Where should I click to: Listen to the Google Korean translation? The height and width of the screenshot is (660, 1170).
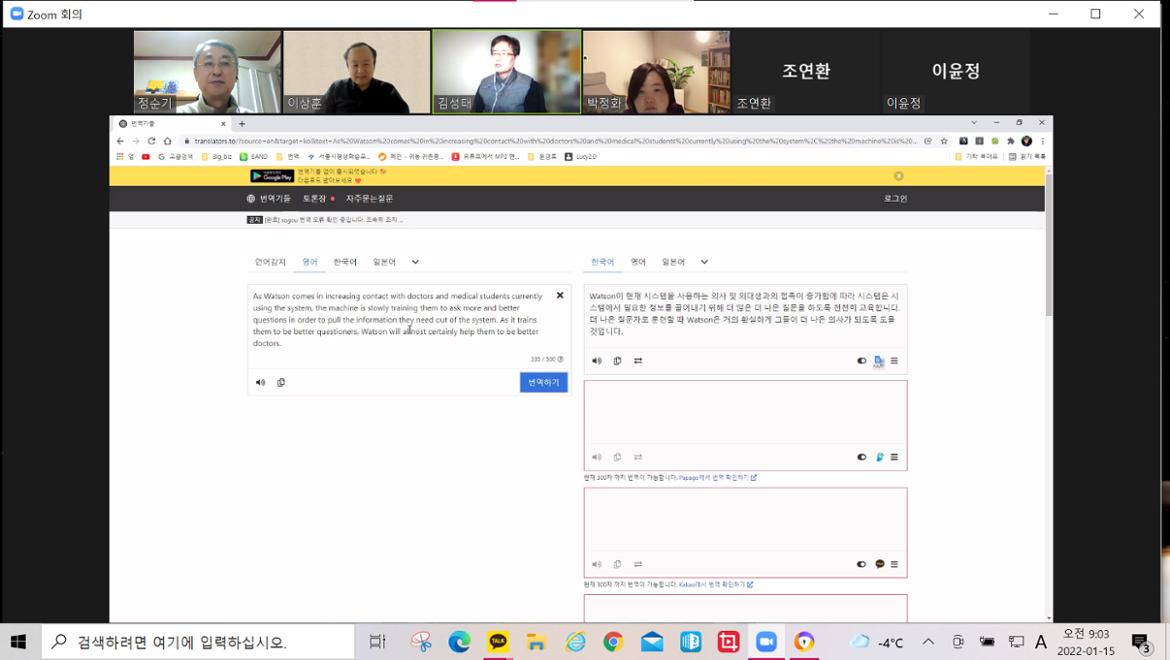click(597, 361)
